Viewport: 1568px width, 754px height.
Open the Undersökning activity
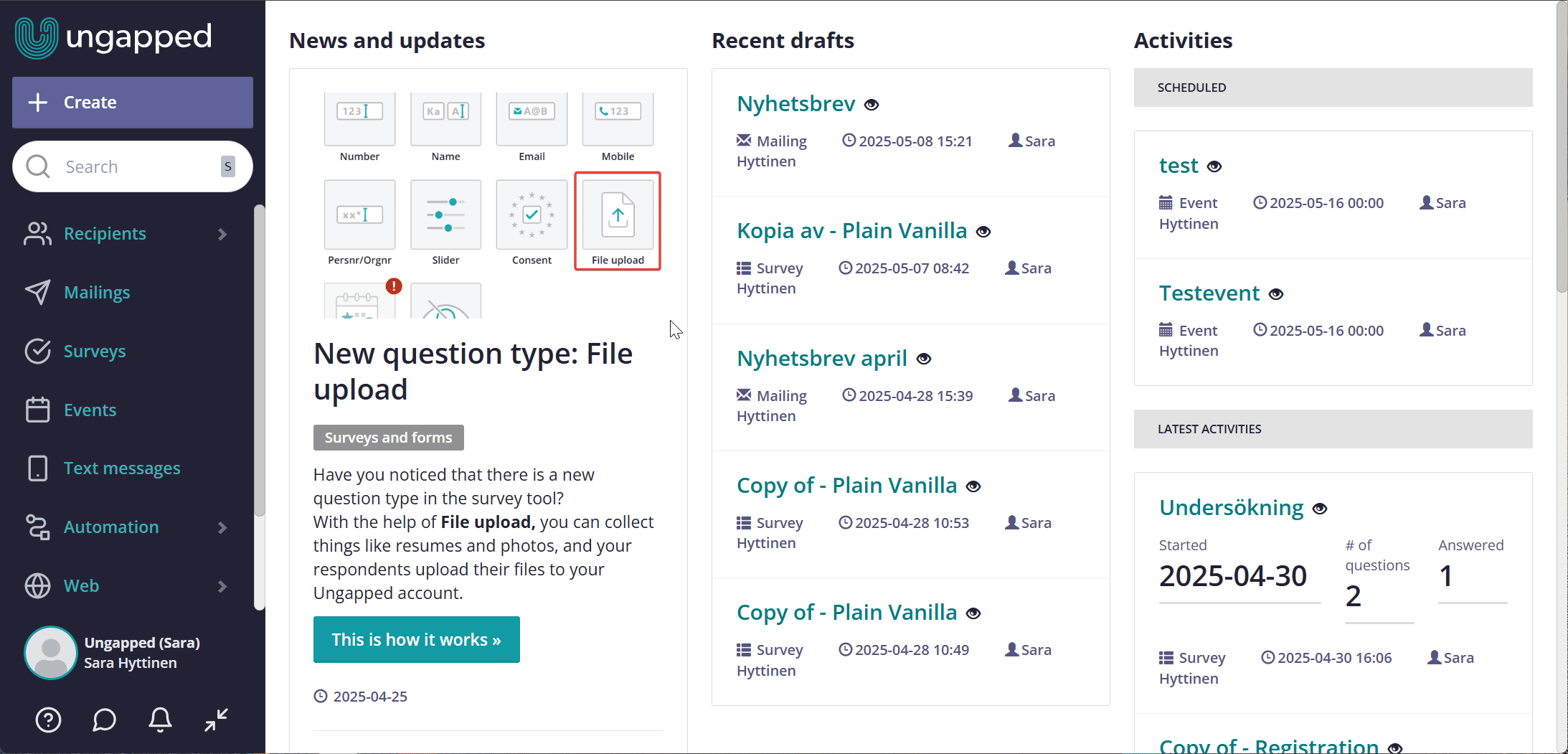[1232, 508]
